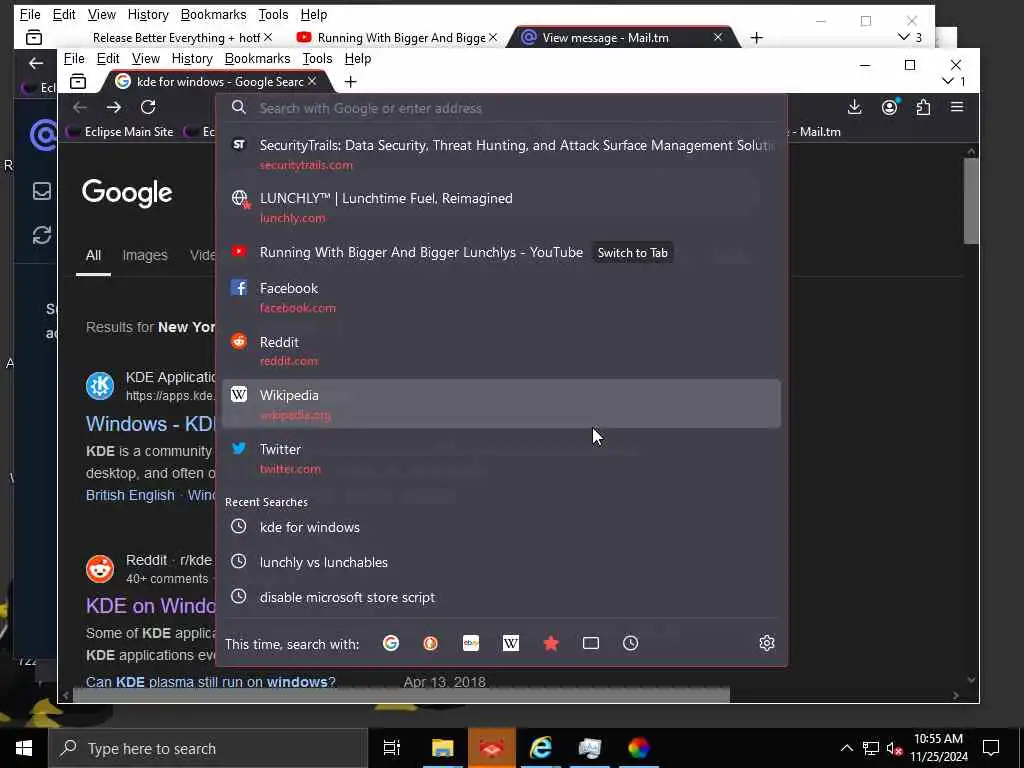This screenshot has width=1024, height=768.
Task: Choose recent search 'kde for windows'
Action: [502, 527]
